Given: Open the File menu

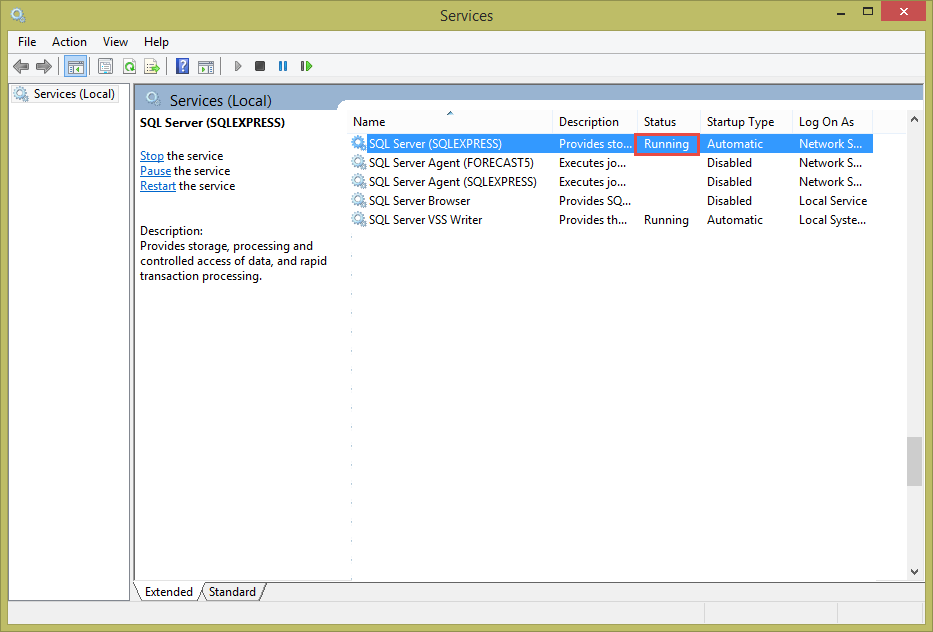Looking at the screenshot, I should click(x=27, y=42).
